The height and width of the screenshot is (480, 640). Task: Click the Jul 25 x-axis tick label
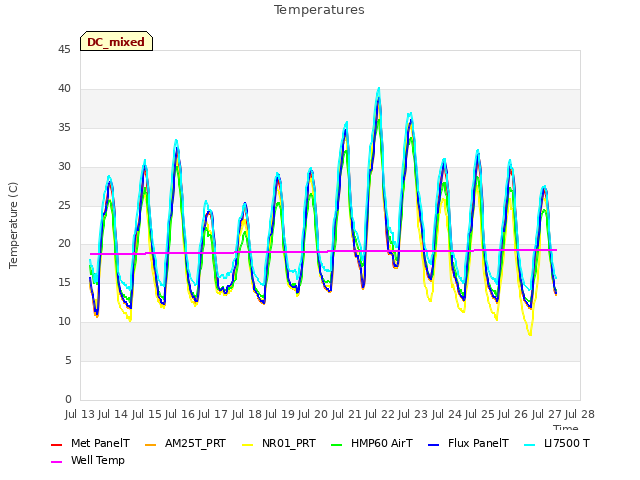pos(480,414)
